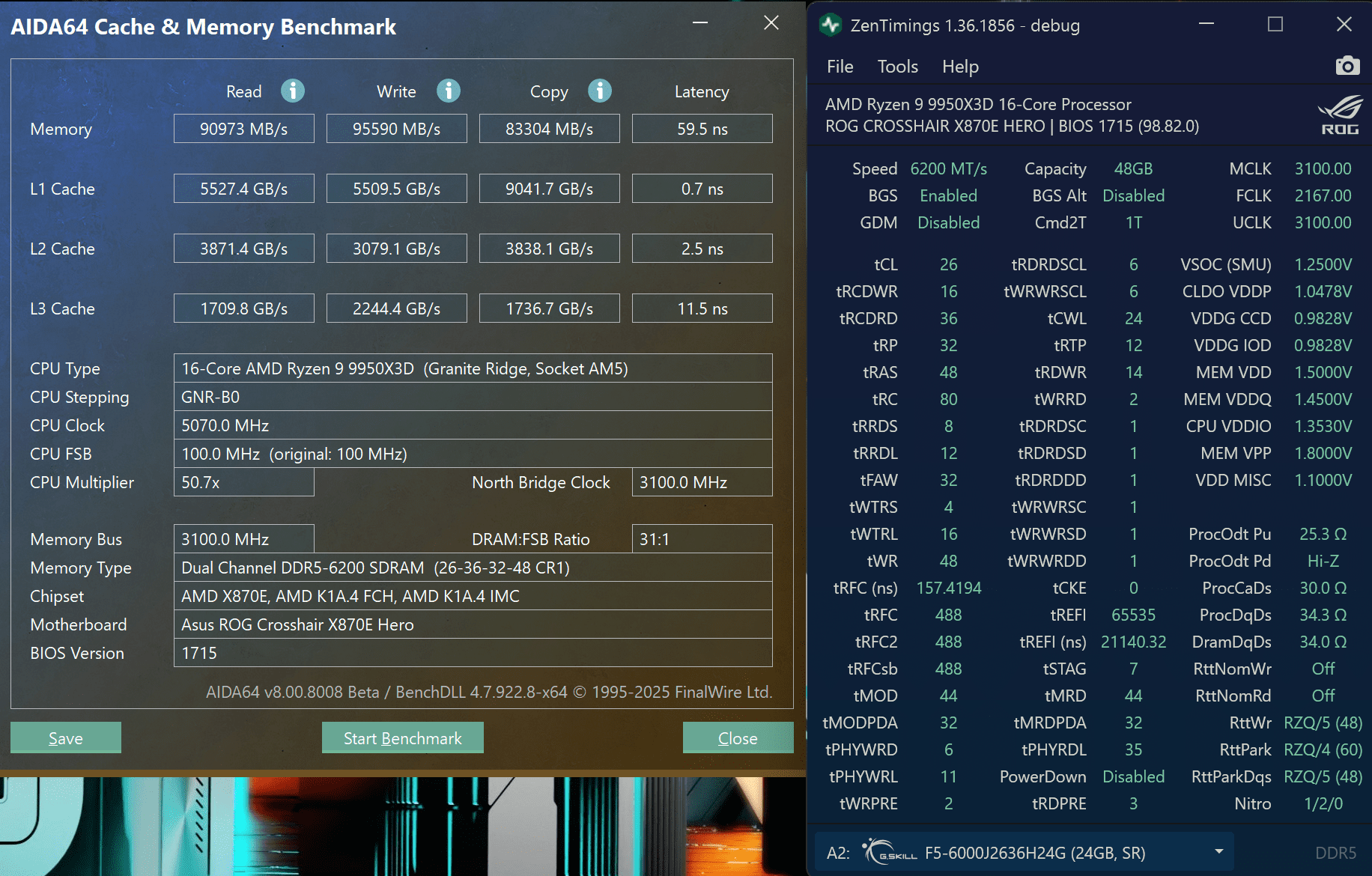Screen dimensions: 1372x876
Task: Close AIDA64 window via title bar X
Action: 771,23
